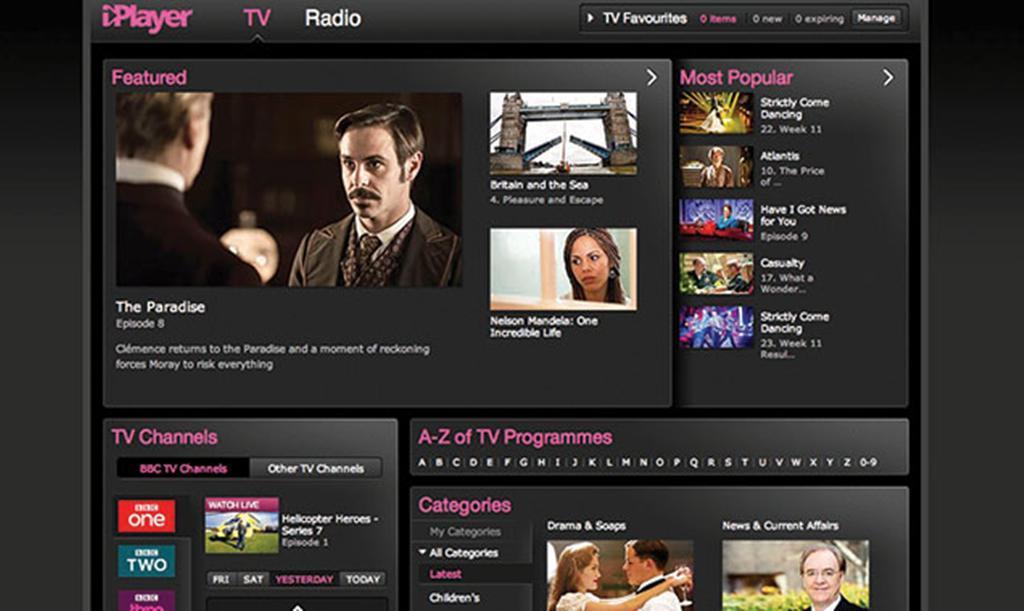The image size is (1024, 611).
Task: Open Strictly Come Dancing Results thumbnail
Action: (716, 327)
